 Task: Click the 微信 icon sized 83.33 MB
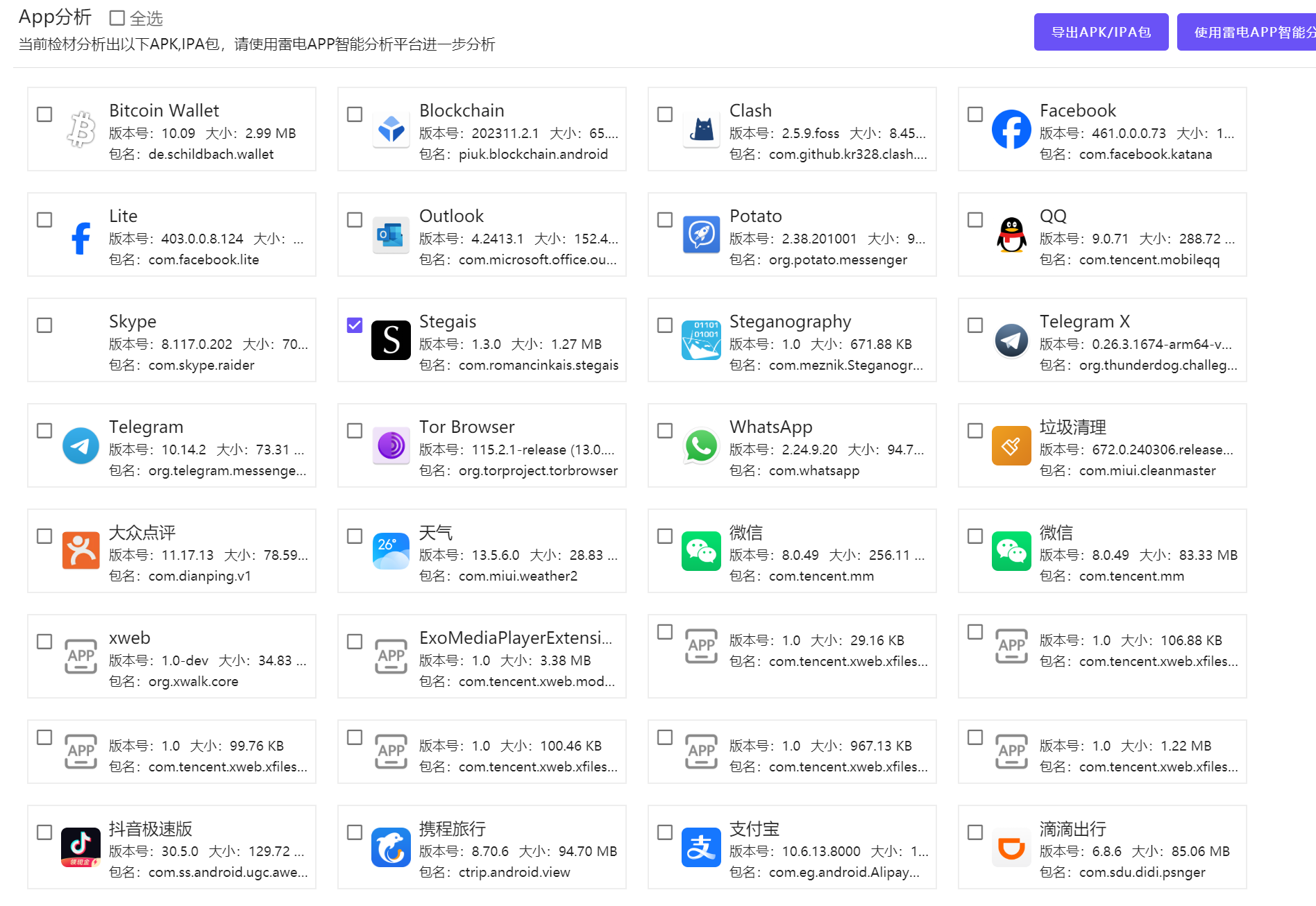point(1011,552)
